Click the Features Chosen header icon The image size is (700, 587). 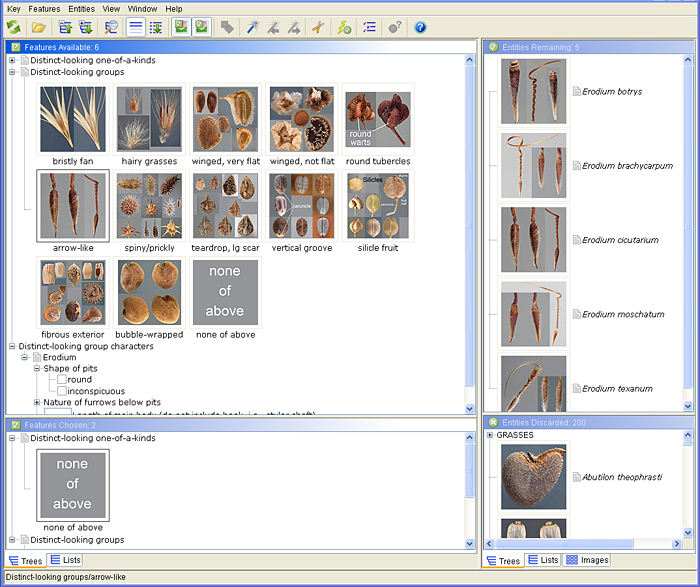[x=16, y=425]
